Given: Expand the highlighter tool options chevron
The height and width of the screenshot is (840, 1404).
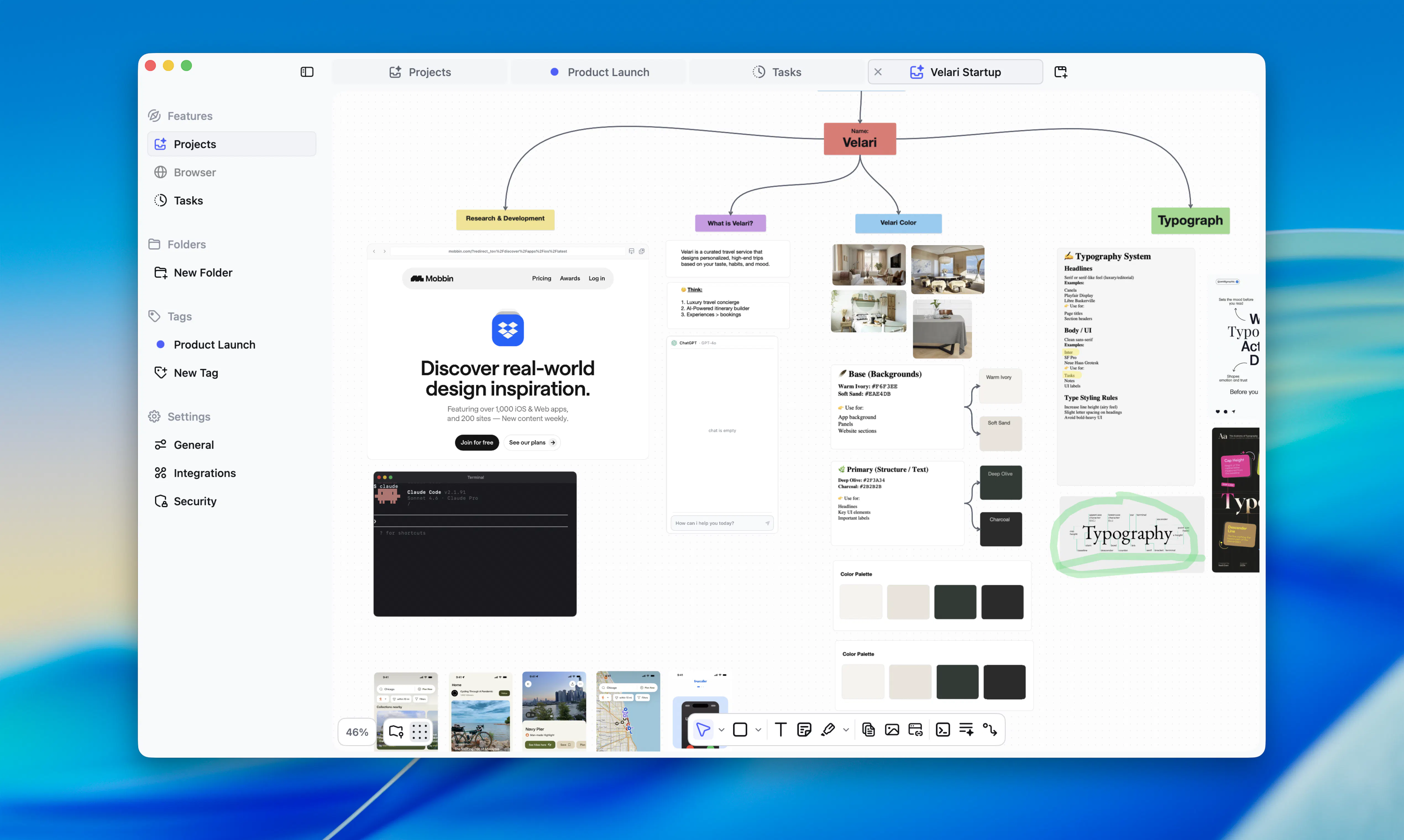Looking at the screenshot, I should pyautogui.click(x=846, y=730).
